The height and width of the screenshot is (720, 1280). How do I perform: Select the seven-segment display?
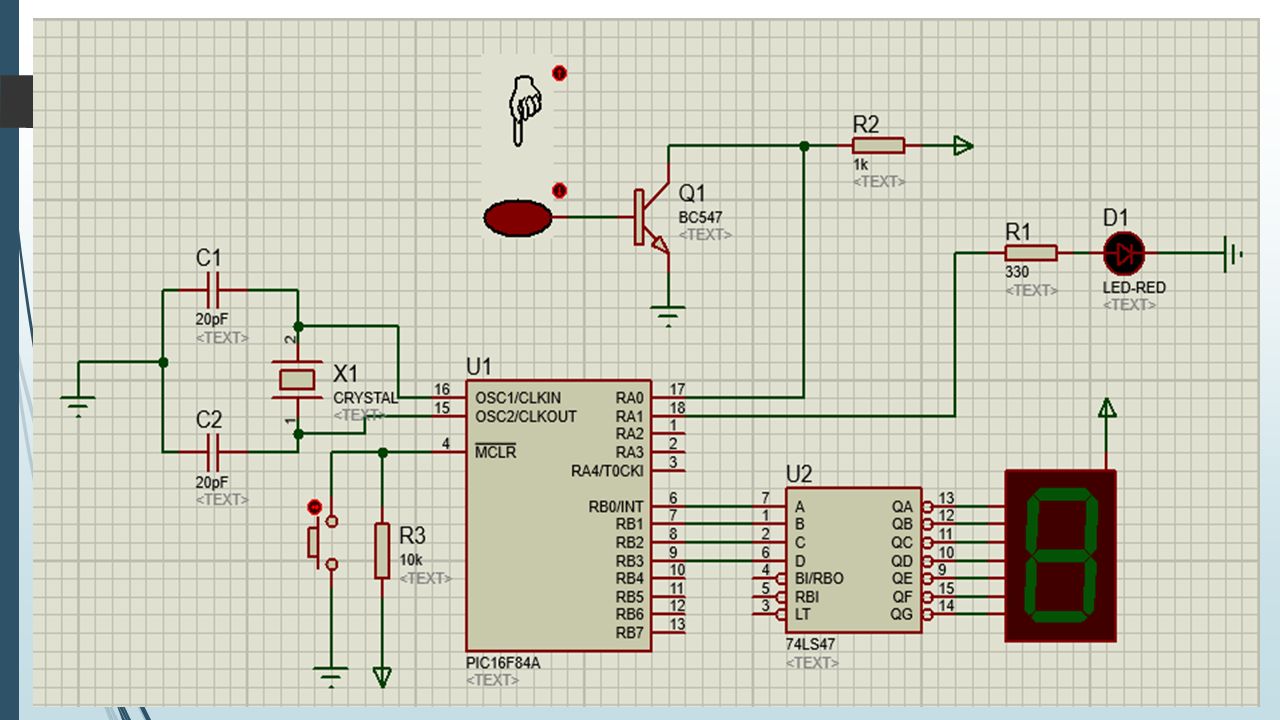(1060, 556)
